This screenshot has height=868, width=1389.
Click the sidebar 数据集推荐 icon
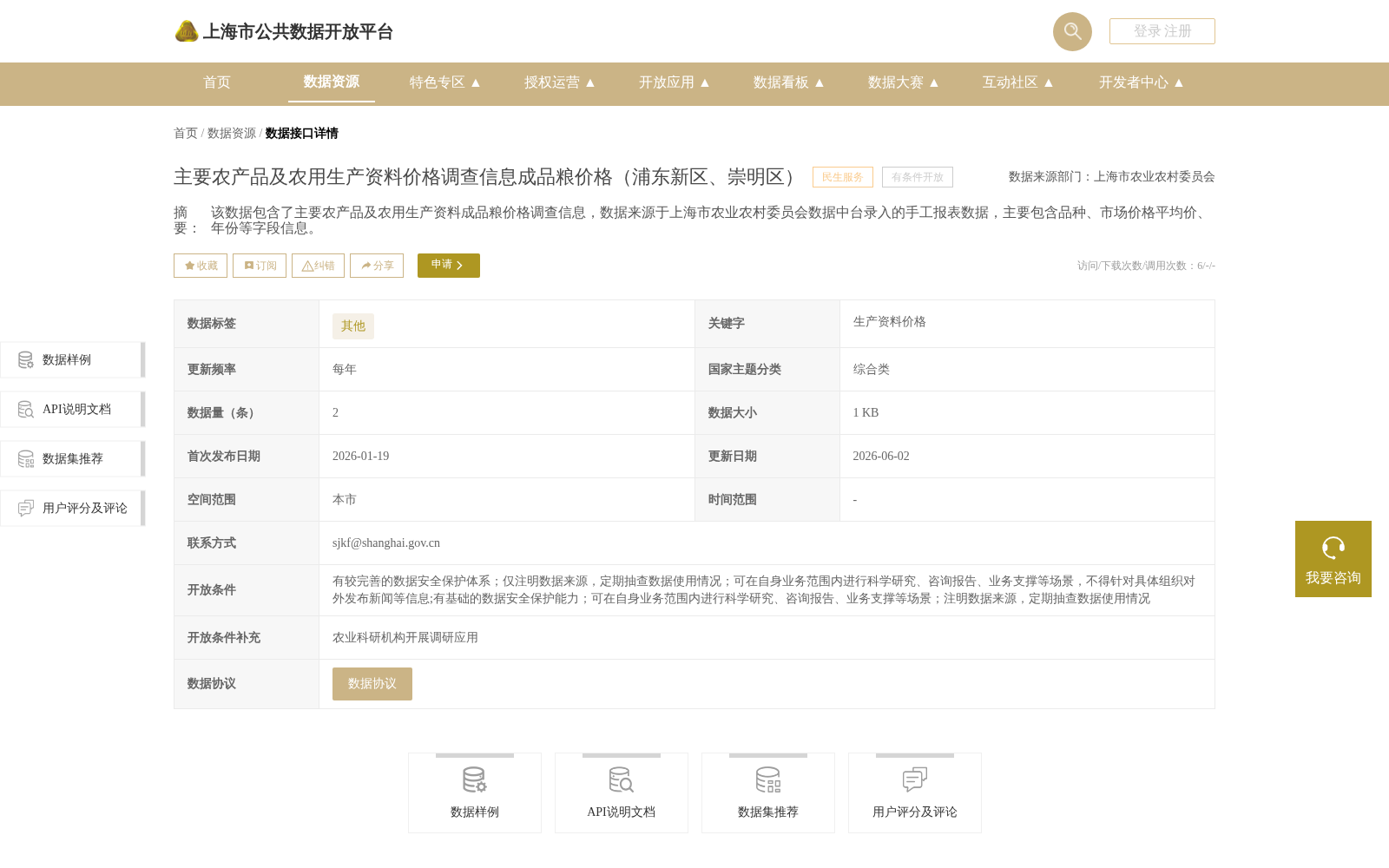[26, 458]
